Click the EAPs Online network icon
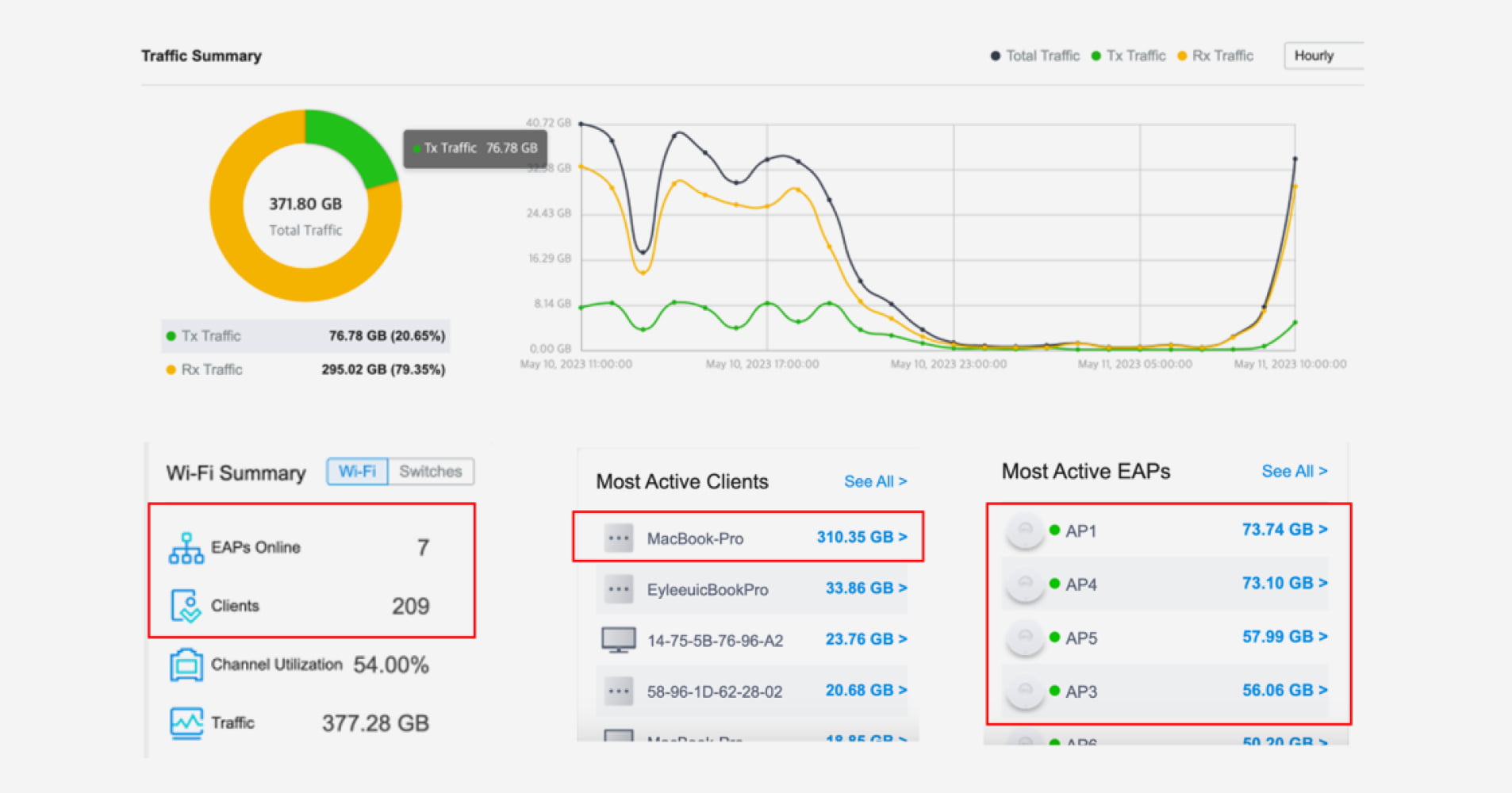The image size is (1512, 793). coord(186,548)
